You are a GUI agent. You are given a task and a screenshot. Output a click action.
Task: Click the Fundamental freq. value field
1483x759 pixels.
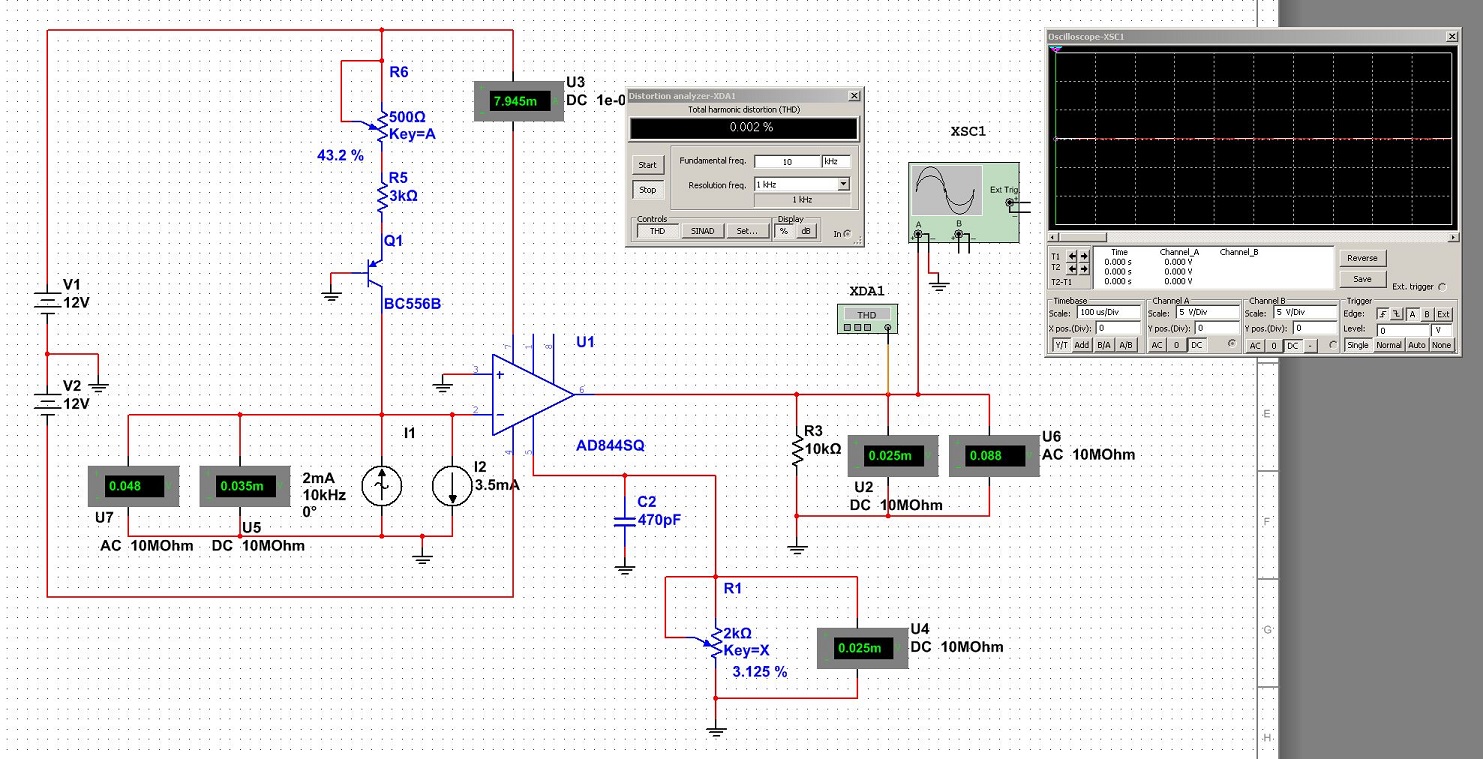pyautogui.click(x=786, y=161)
